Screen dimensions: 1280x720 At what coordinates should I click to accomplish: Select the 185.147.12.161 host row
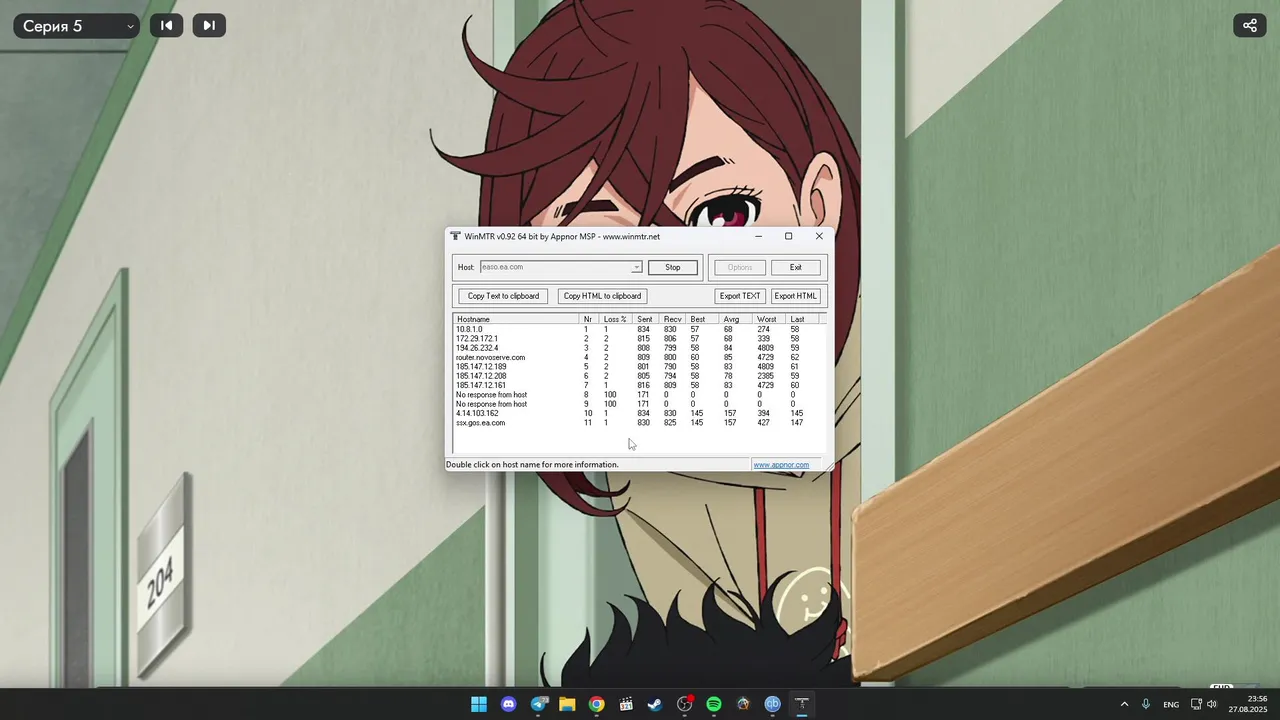pyautogui.click(x=640, y=385)
